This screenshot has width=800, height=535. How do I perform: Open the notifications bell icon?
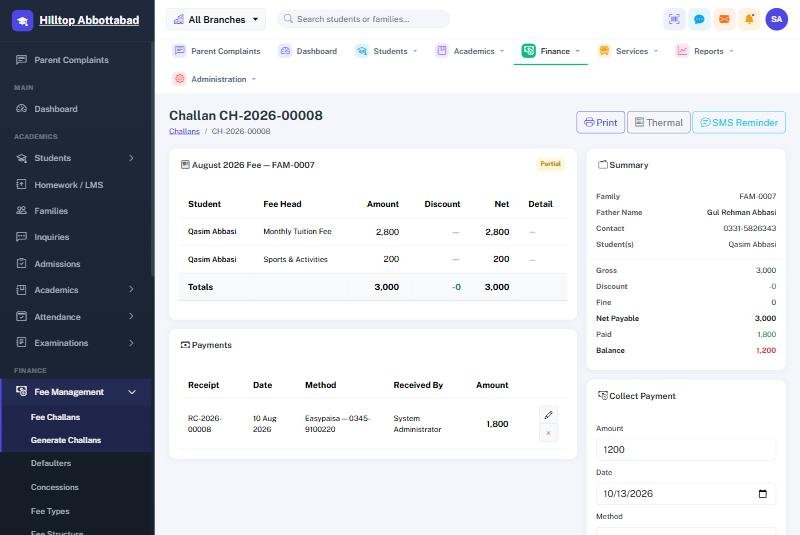(x=749, y=19)
